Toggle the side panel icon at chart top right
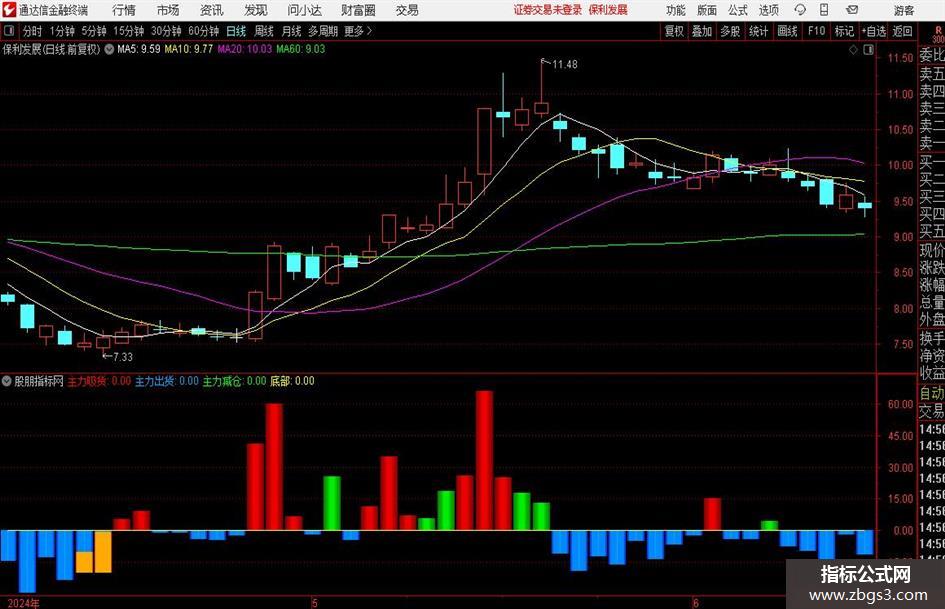 (868, 50)
